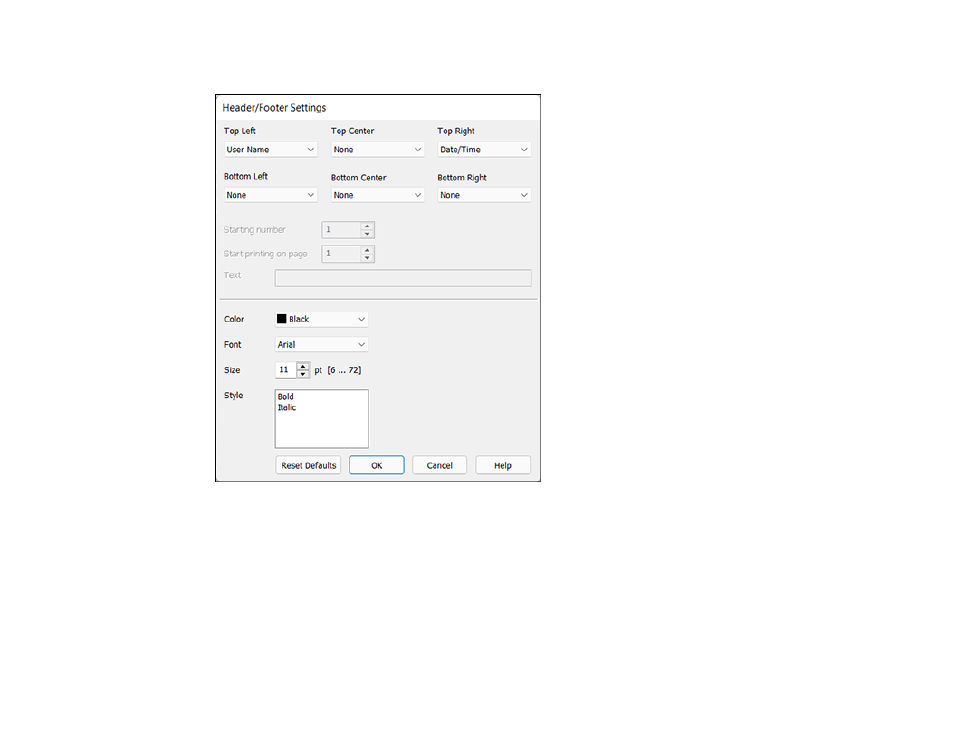Click the Size value field
The image size is (954, 737).
[285, 370]
